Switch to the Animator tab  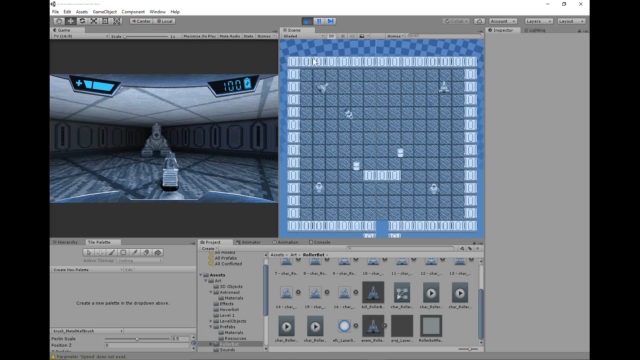click(249, 242)
